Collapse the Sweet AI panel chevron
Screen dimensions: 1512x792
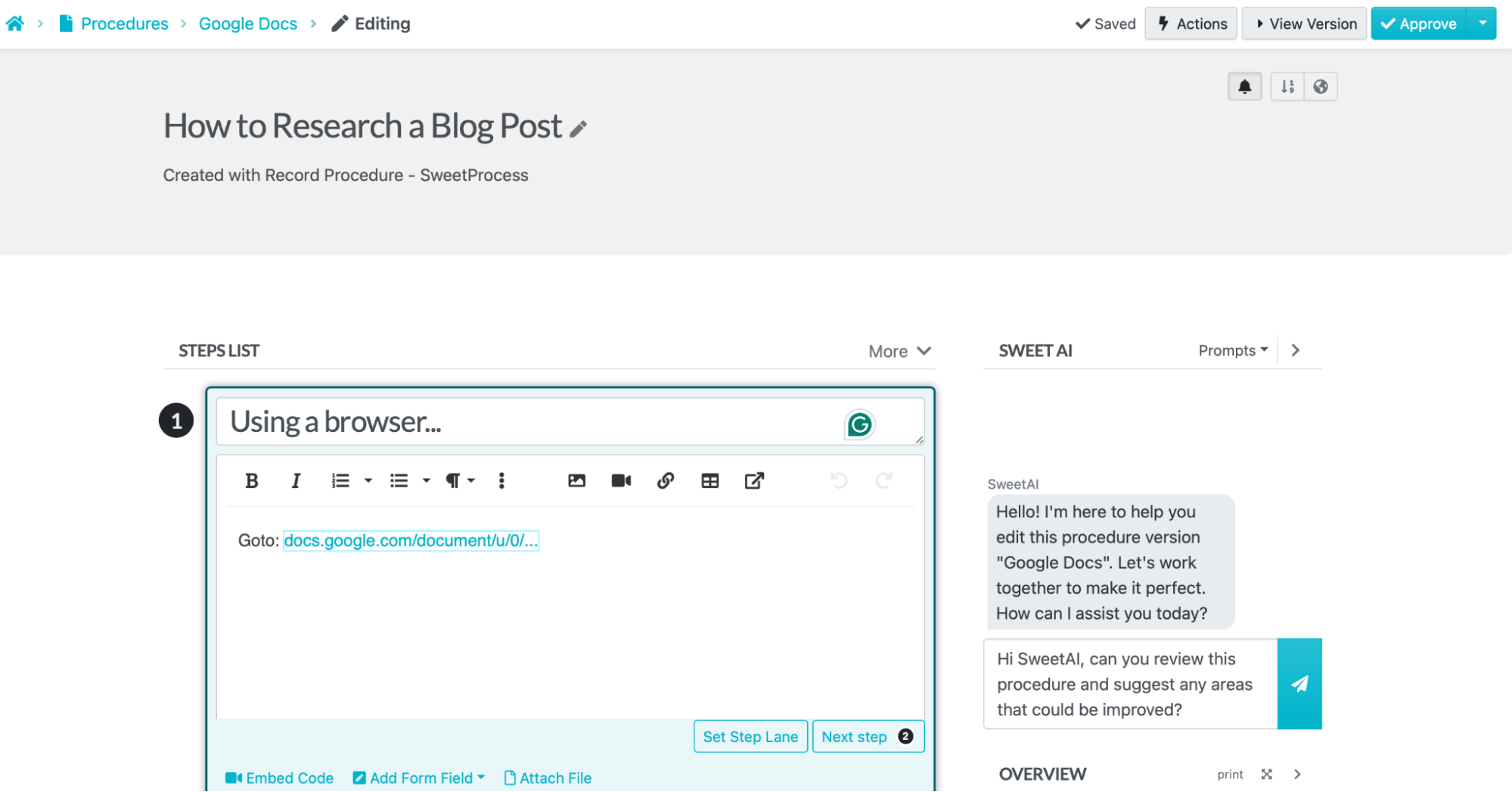coord(1296,350)
